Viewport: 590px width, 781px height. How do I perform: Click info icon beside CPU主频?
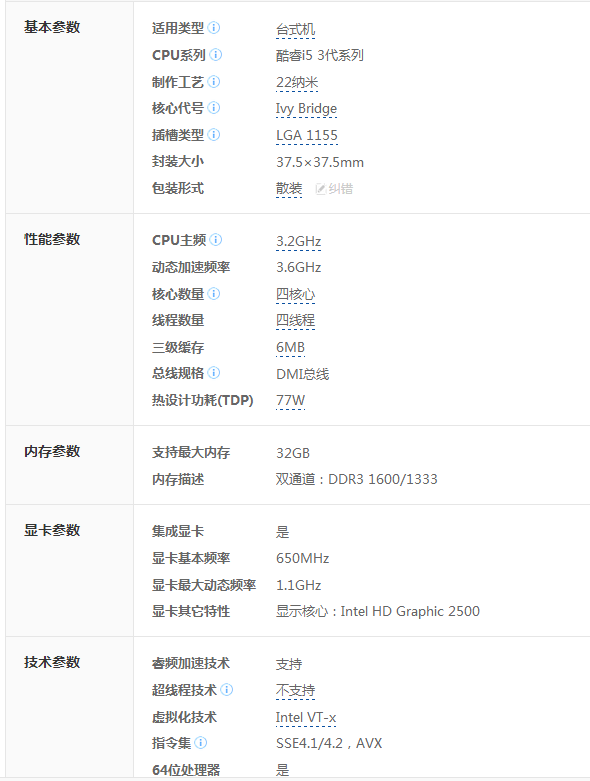216,240
